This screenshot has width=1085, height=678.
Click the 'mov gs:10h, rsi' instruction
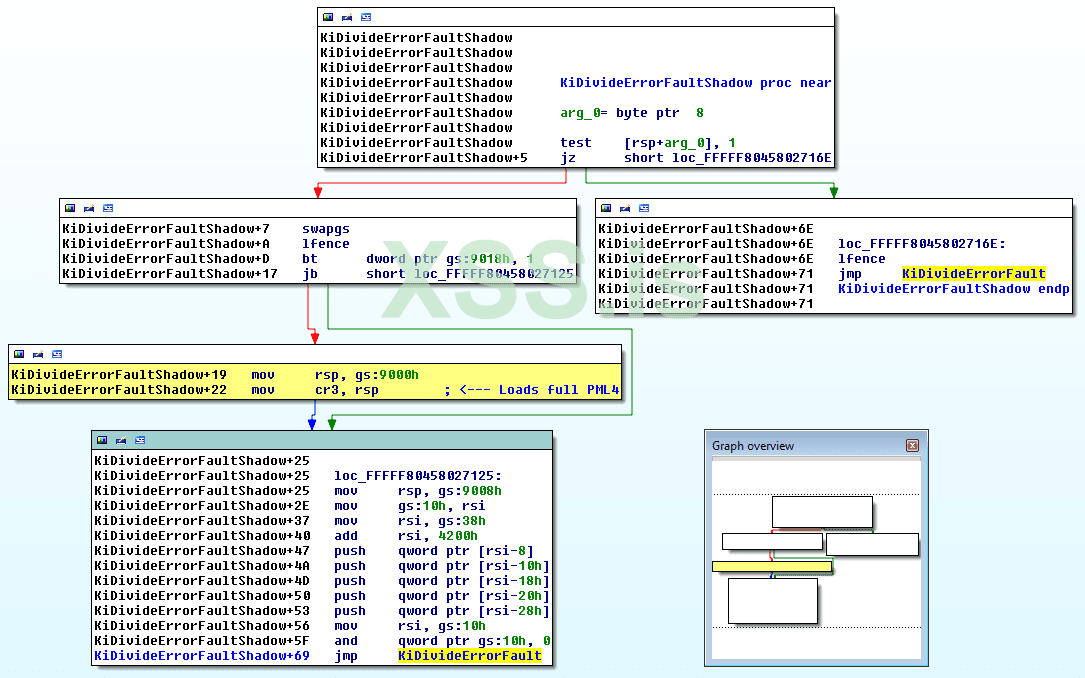[410, 506]
